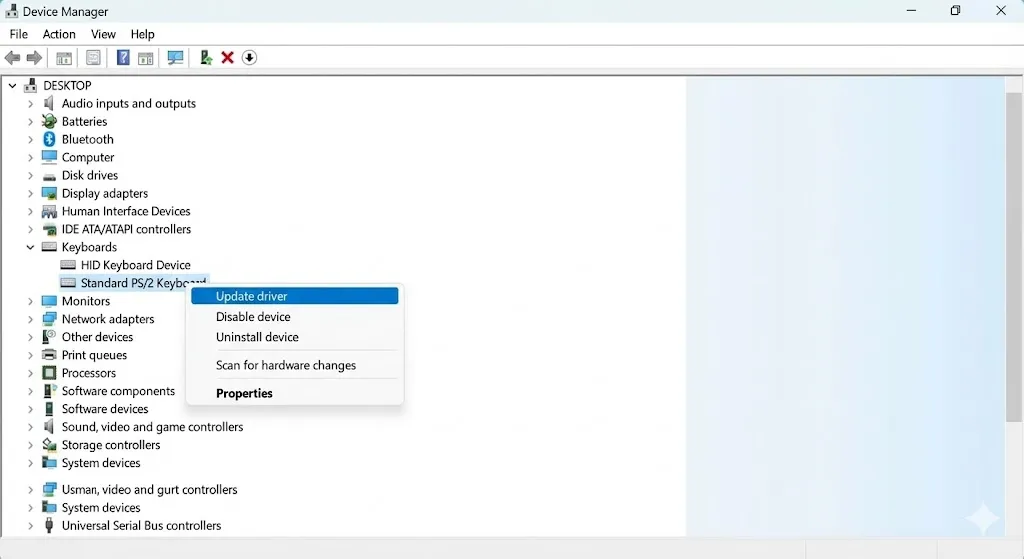1024x559 pixels.
Task: Click the Back arrow toolbar icon
Action: click(13, 58)
